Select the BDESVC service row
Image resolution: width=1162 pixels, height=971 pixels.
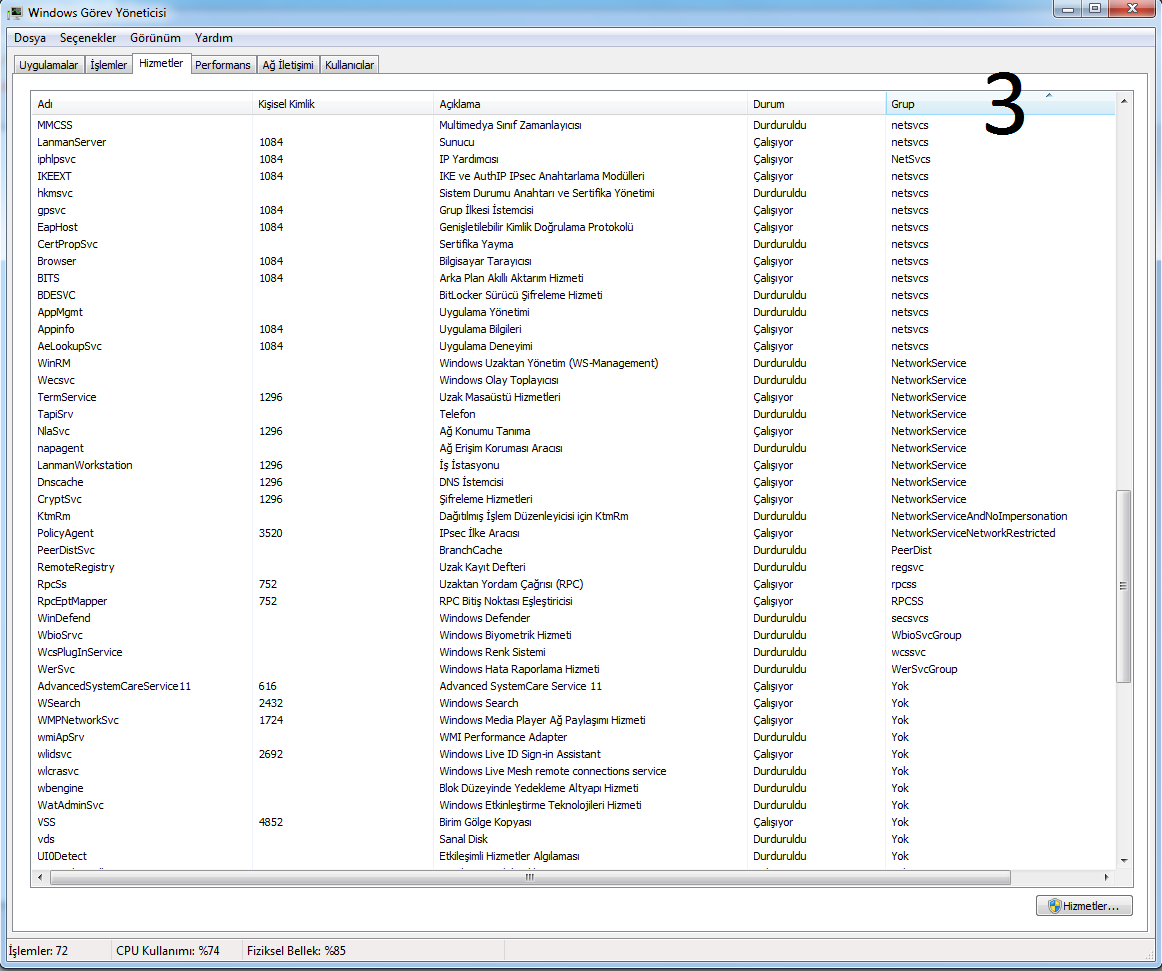click(573, 296)
